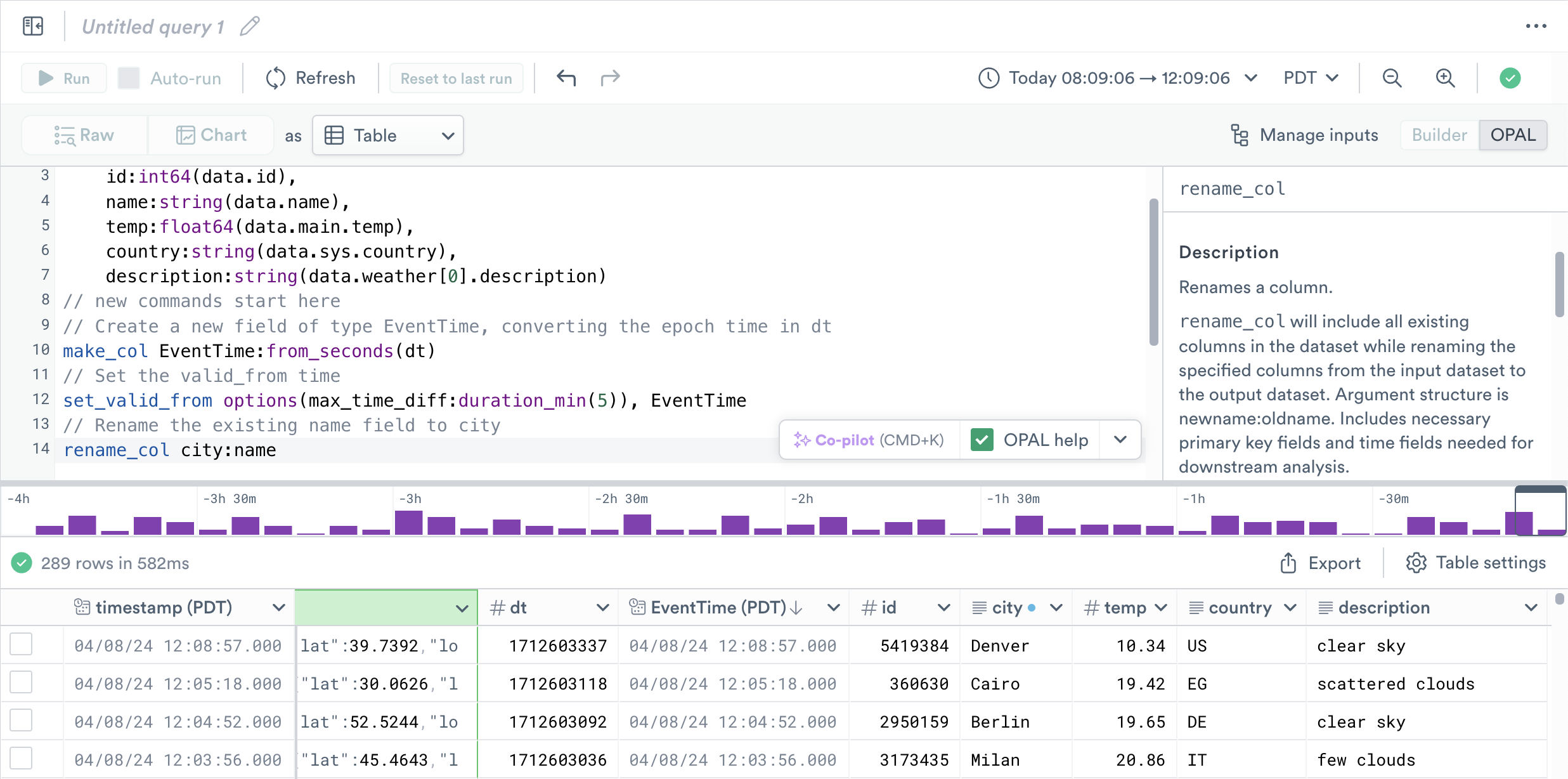Image resolution: width=1568 pixels, height=779 pixels.
Task: Expand the OPAL help chevron menu
Action: [x=1120, y=440]
